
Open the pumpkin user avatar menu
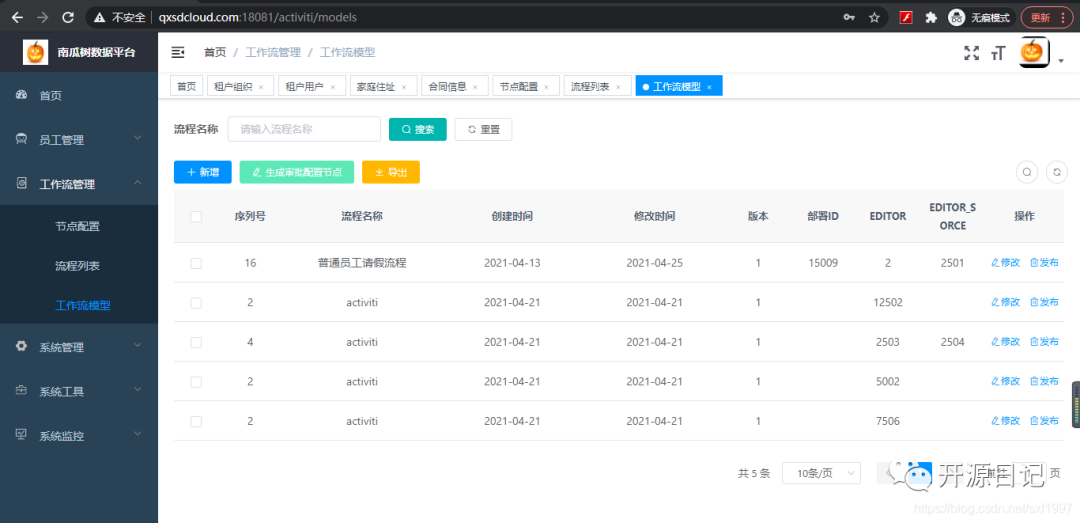pyautogui.click(x=1034, y=52)
